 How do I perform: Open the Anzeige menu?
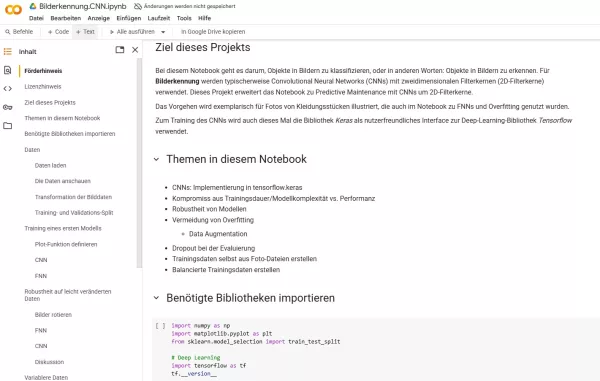point(98,18)
